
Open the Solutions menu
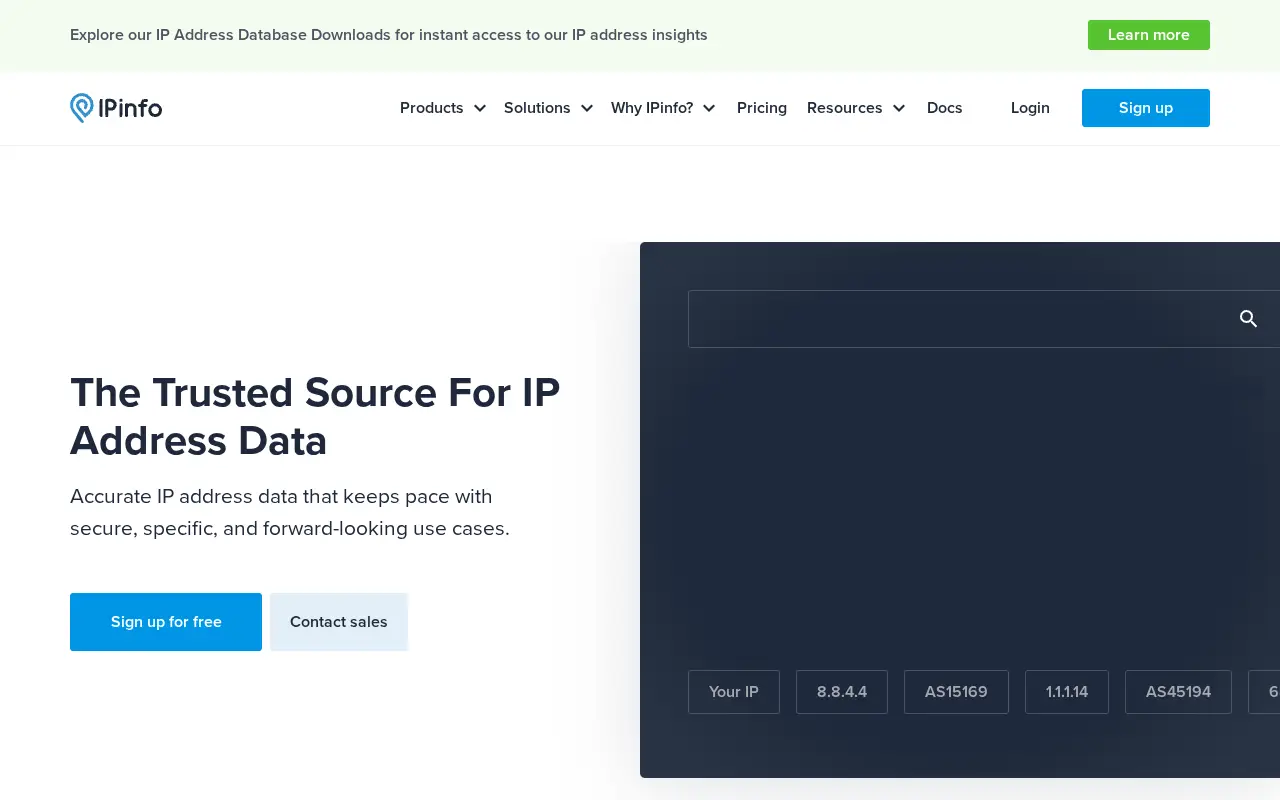pyautogui.click(x=537, y=108)
